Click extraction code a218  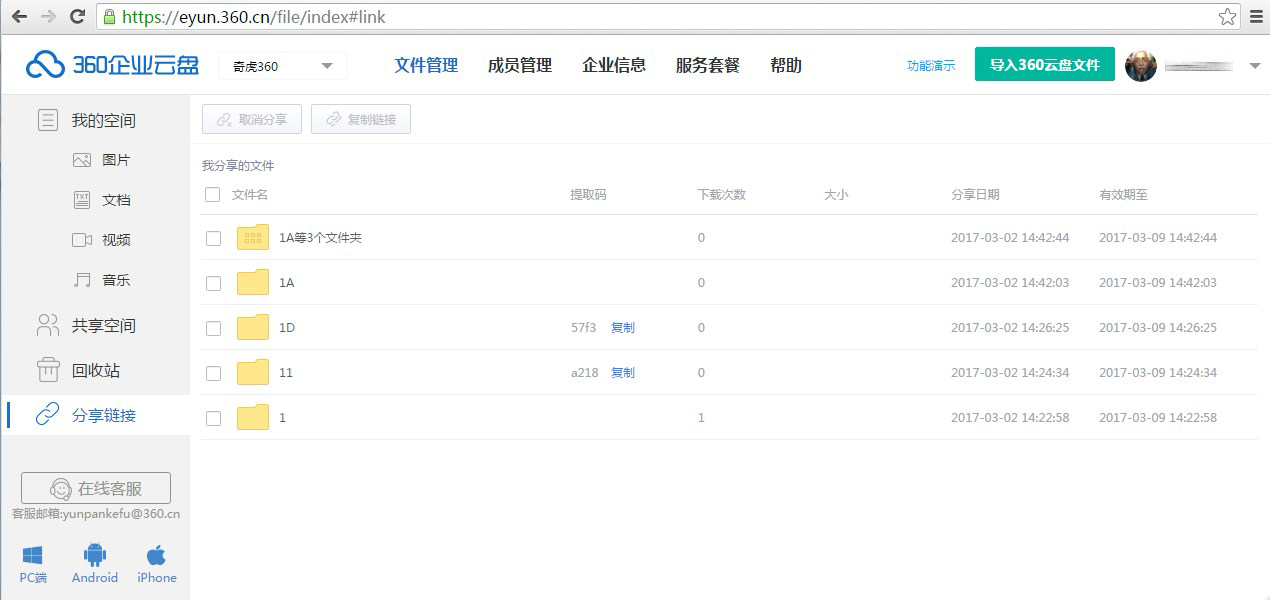(x=585, y=373)
